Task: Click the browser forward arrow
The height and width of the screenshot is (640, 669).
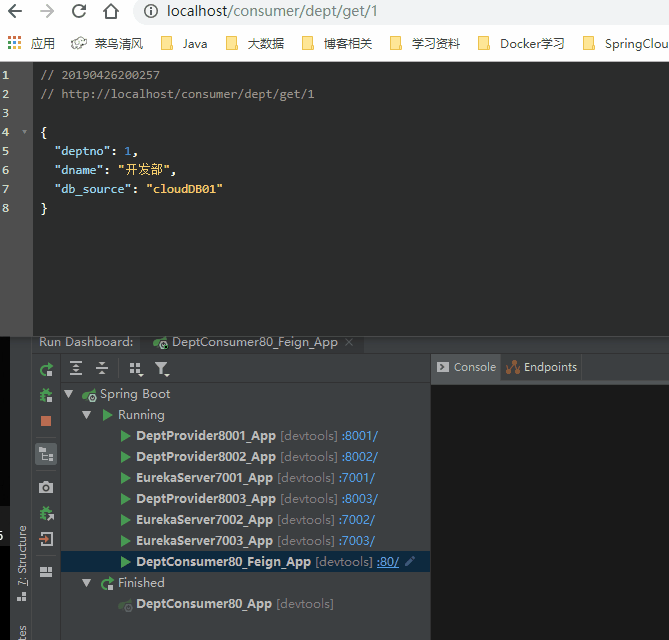Action: [x=47, y=11]
